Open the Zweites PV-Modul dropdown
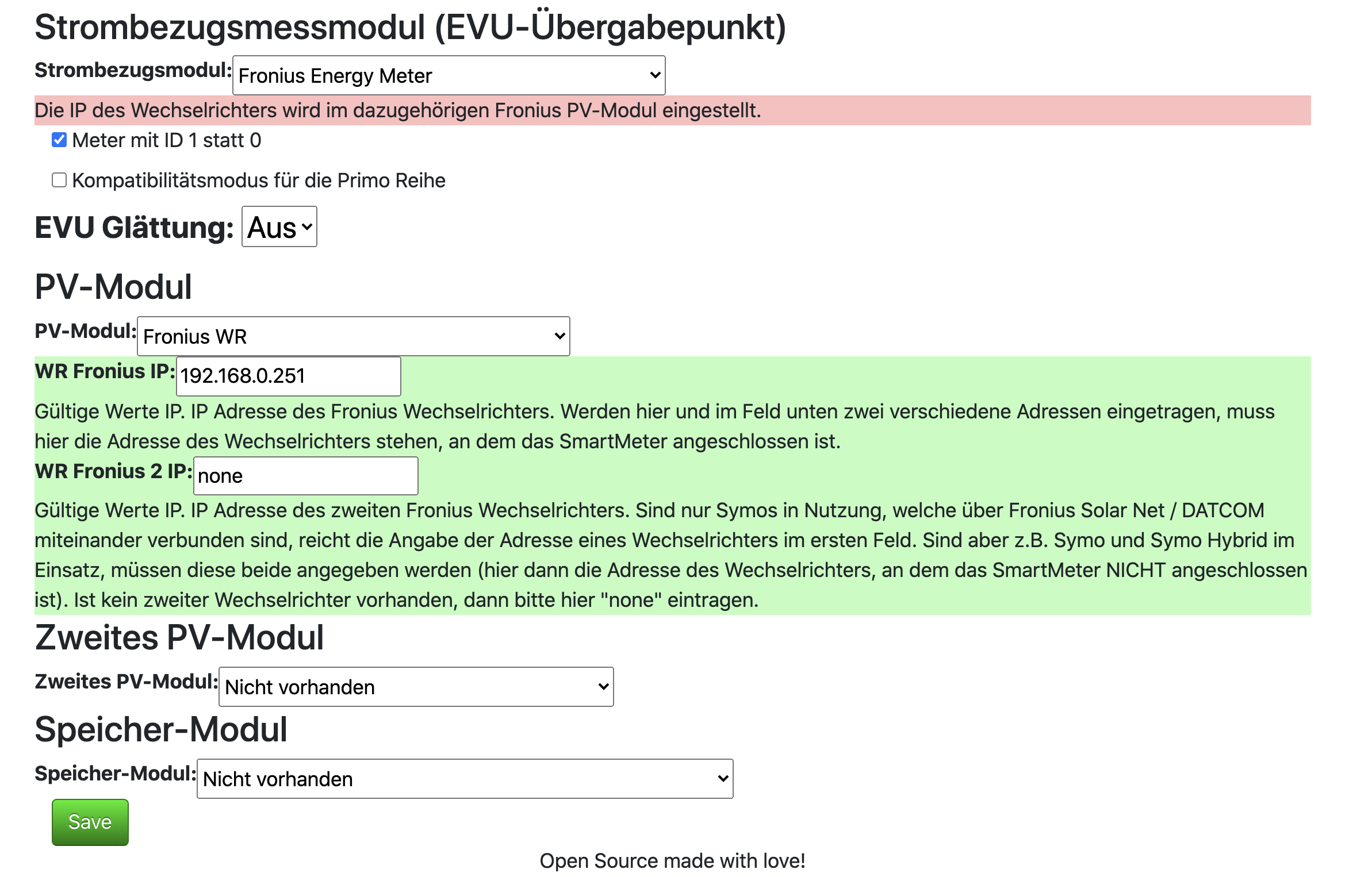The height and width of the screenshot is (877, 1372). click(x=416, y=687)
